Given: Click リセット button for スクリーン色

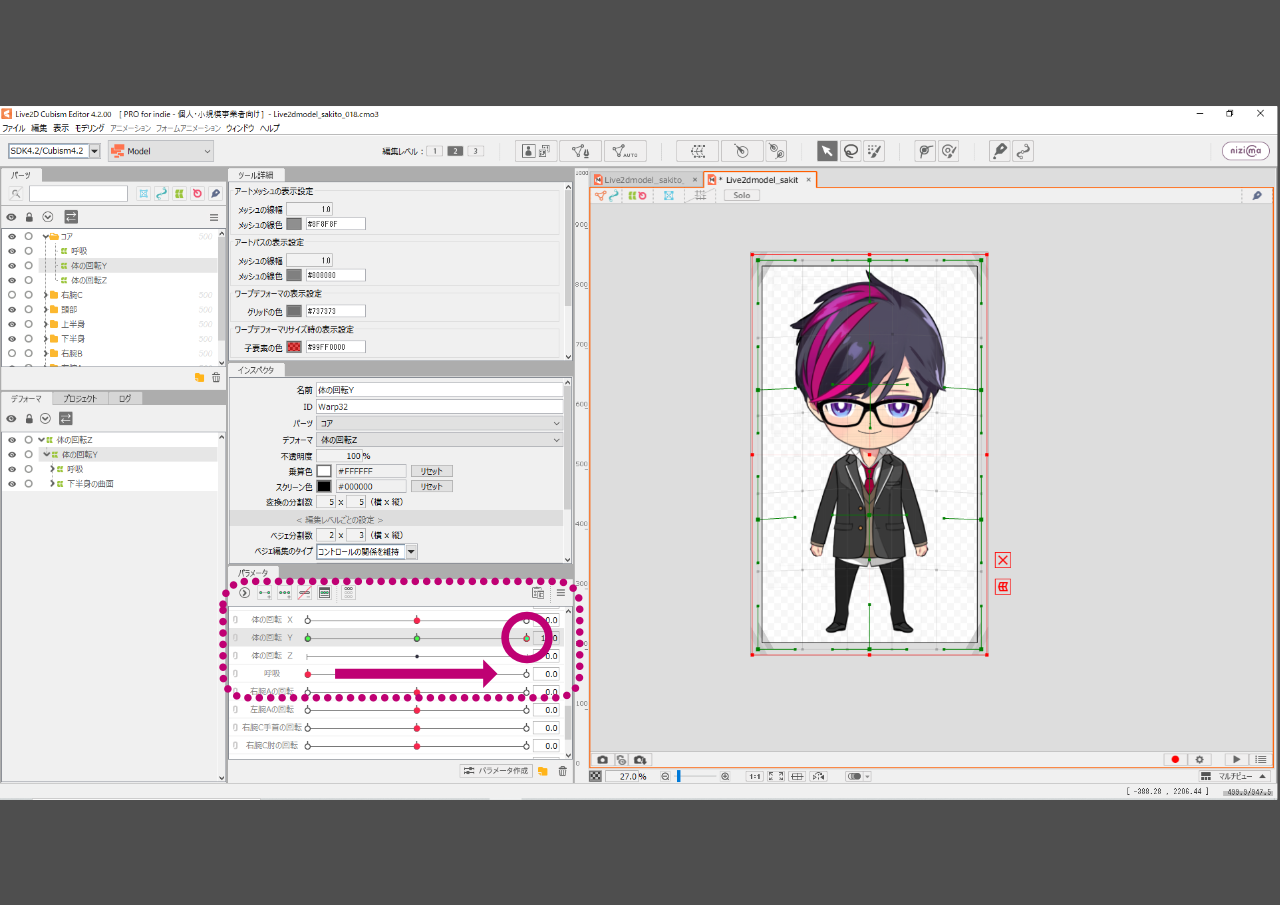Looking at the screenshot, I should click(x=432, y=487).
